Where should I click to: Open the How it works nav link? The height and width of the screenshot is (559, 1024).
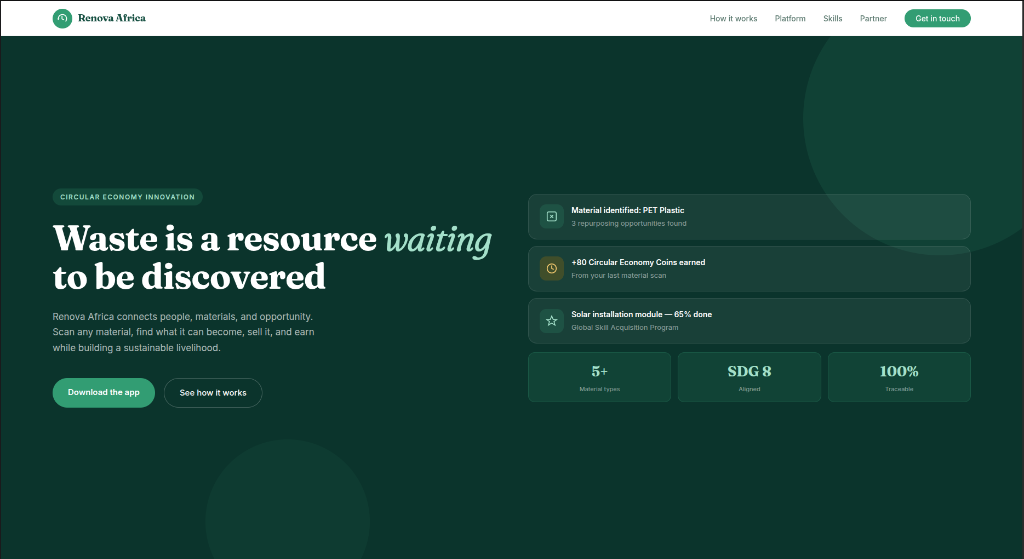point(733,18)
